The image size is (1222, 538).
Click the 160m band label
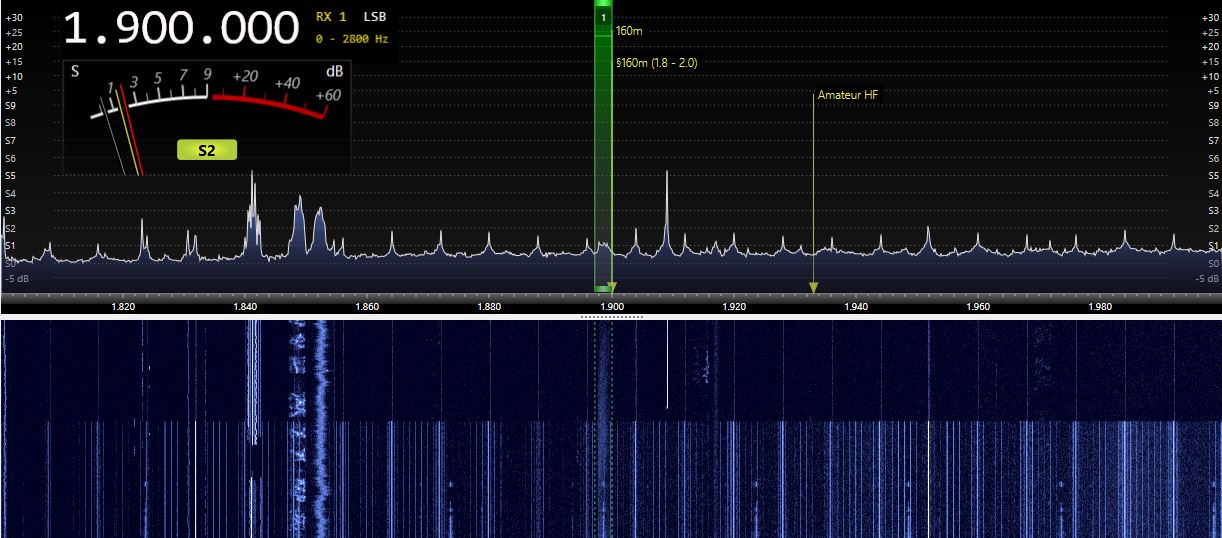coord(629,31)
